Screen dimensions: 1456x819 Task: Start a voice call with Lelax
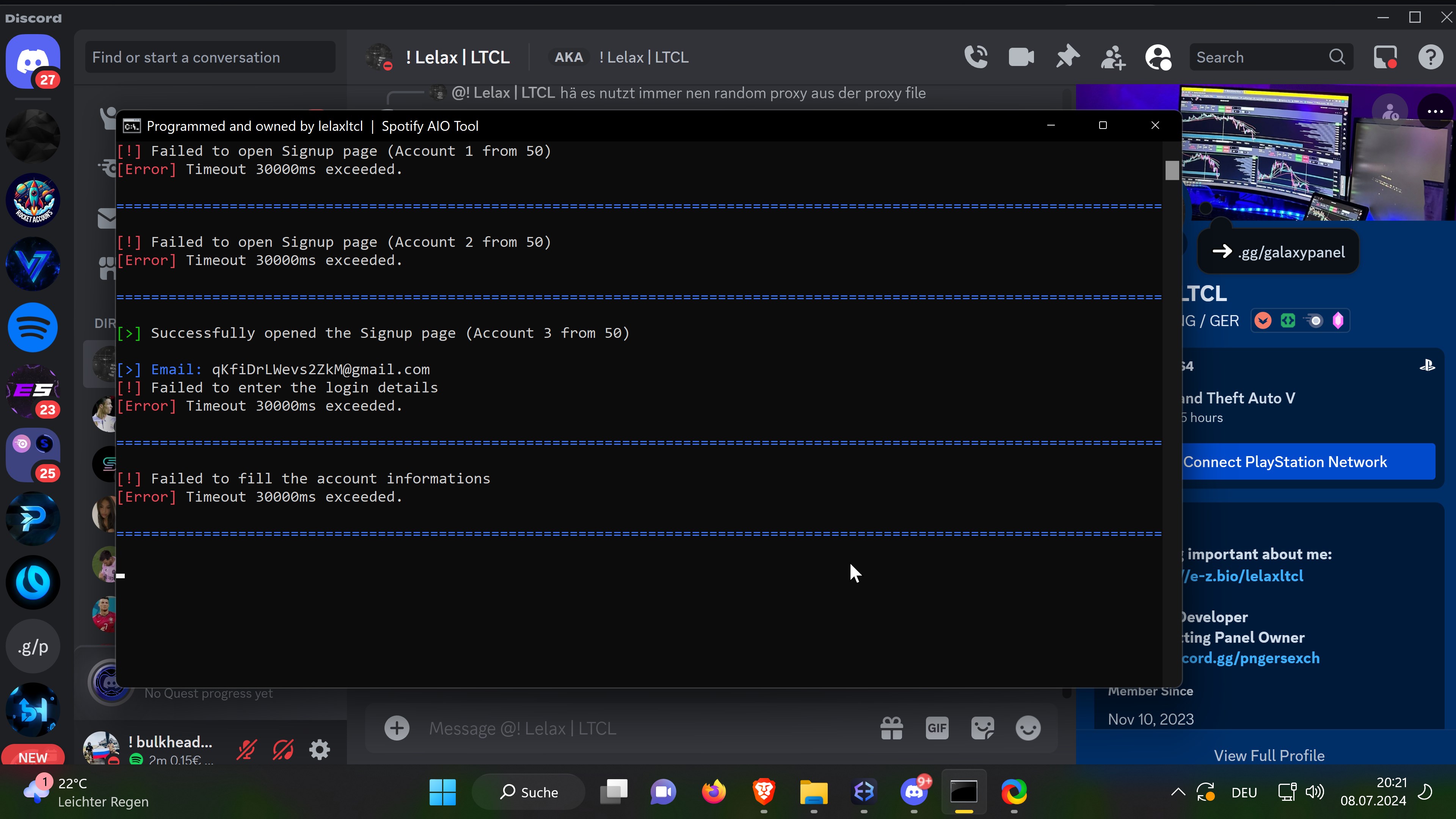click(976, 57)
